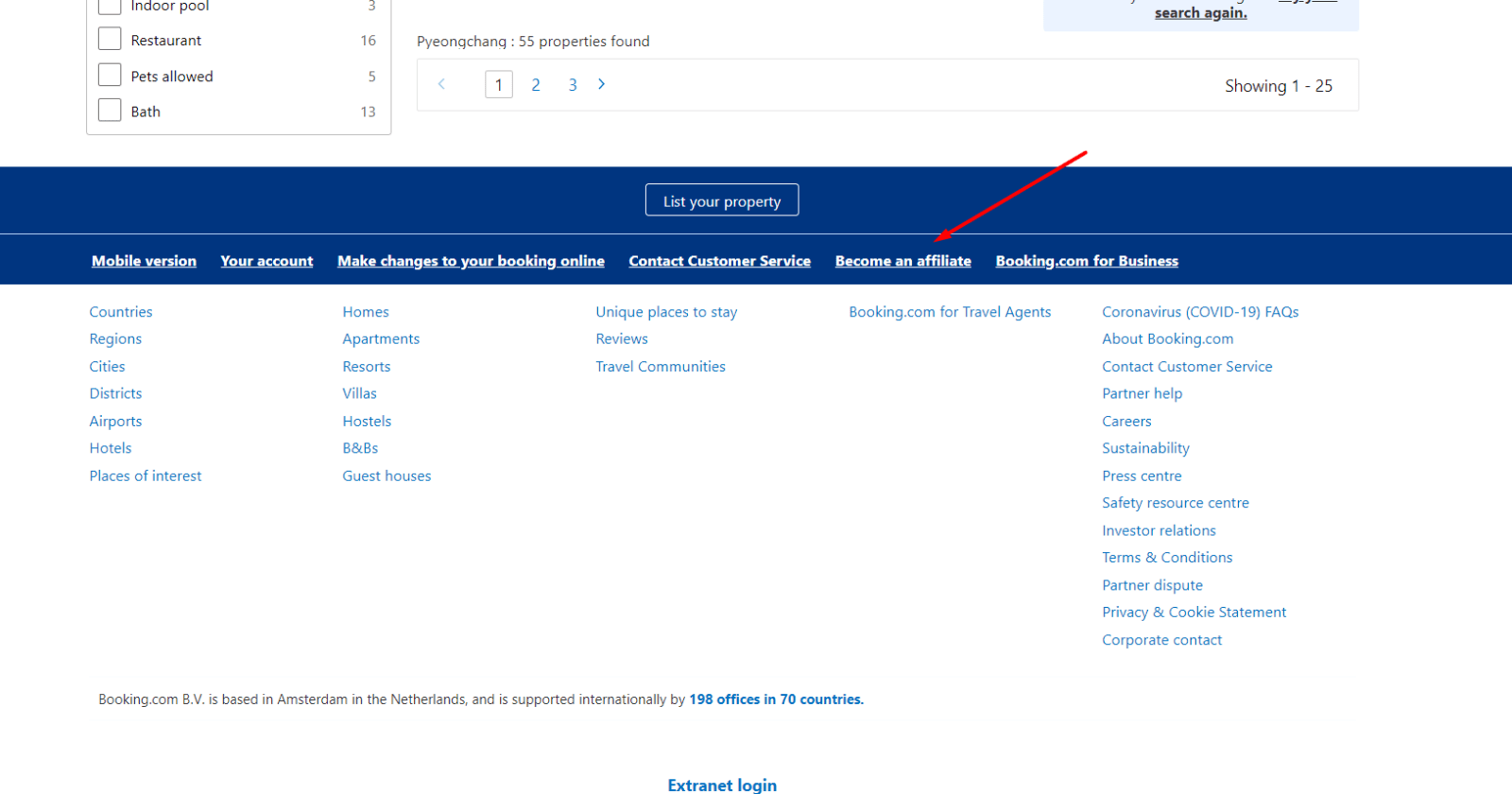Image resolution: width=1512 pixels, height=794 pixels.
Task: Select the Indoor pool checkbox
Action: [x=110, y=7]
